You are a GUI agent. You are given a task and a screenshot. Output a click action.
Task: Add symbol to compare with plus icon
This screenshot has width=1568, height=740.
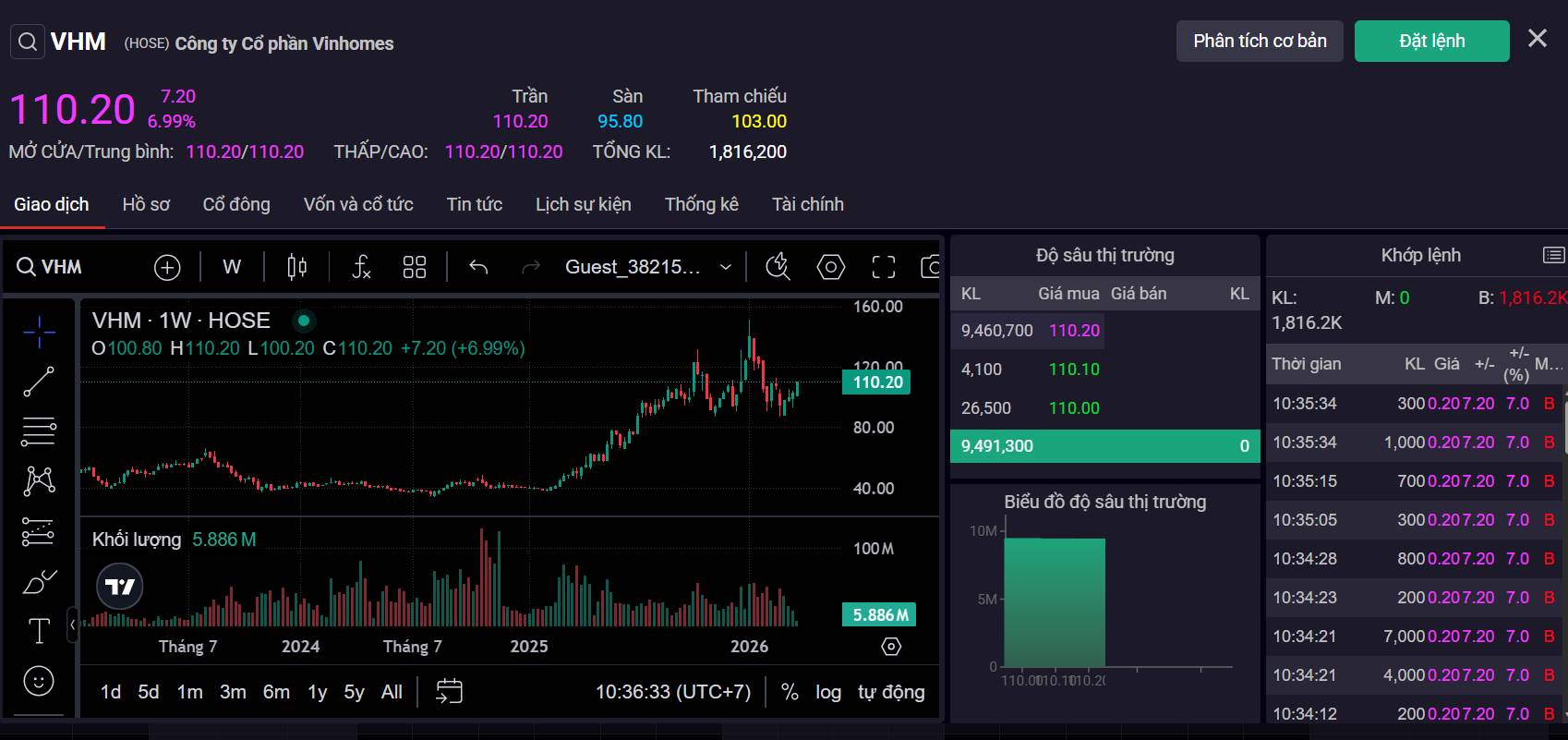tap(167, 268)
